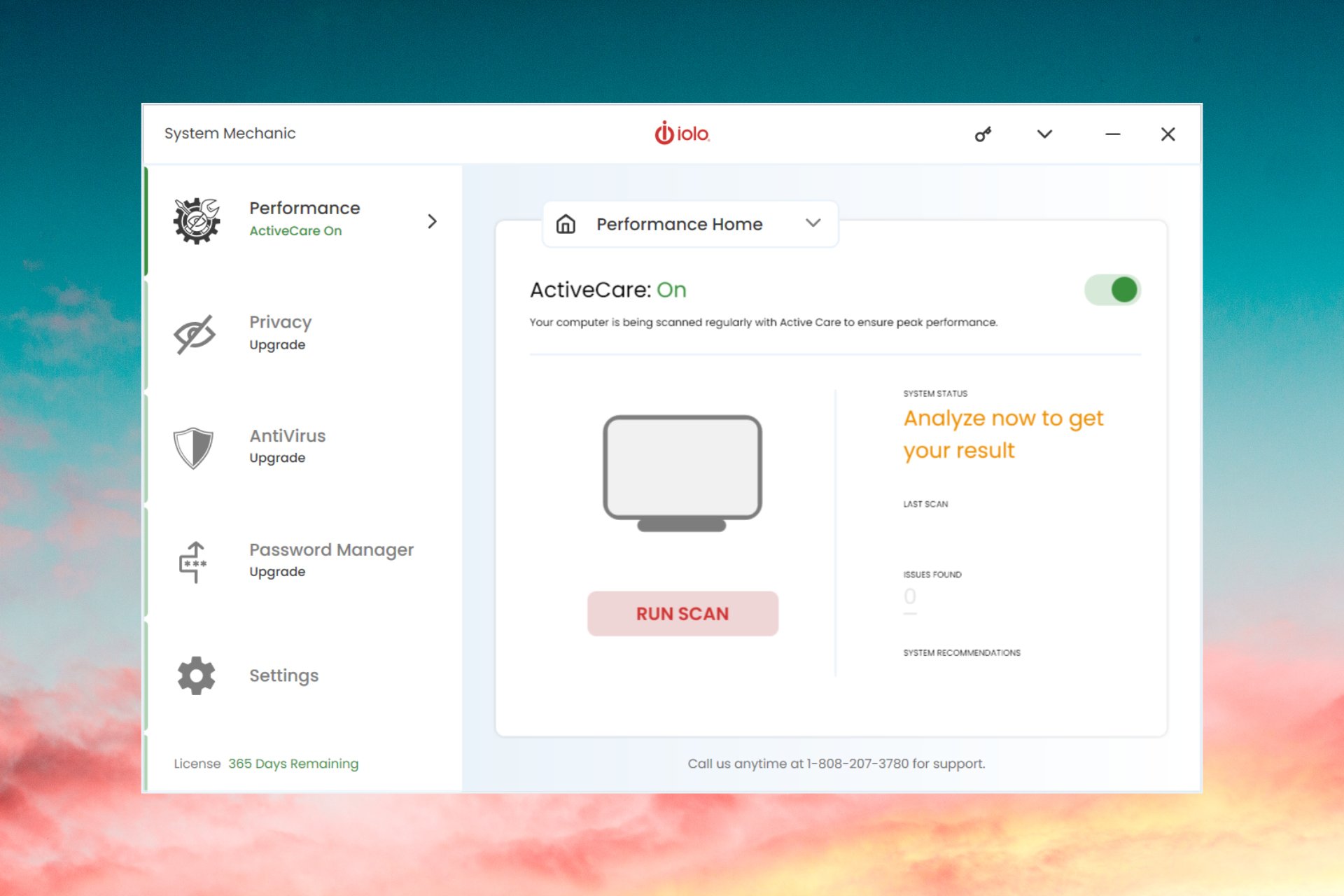Click the Upgrade link under Password Manager
The height and width of the screenshot is (896, 1344).
point(277,572)
